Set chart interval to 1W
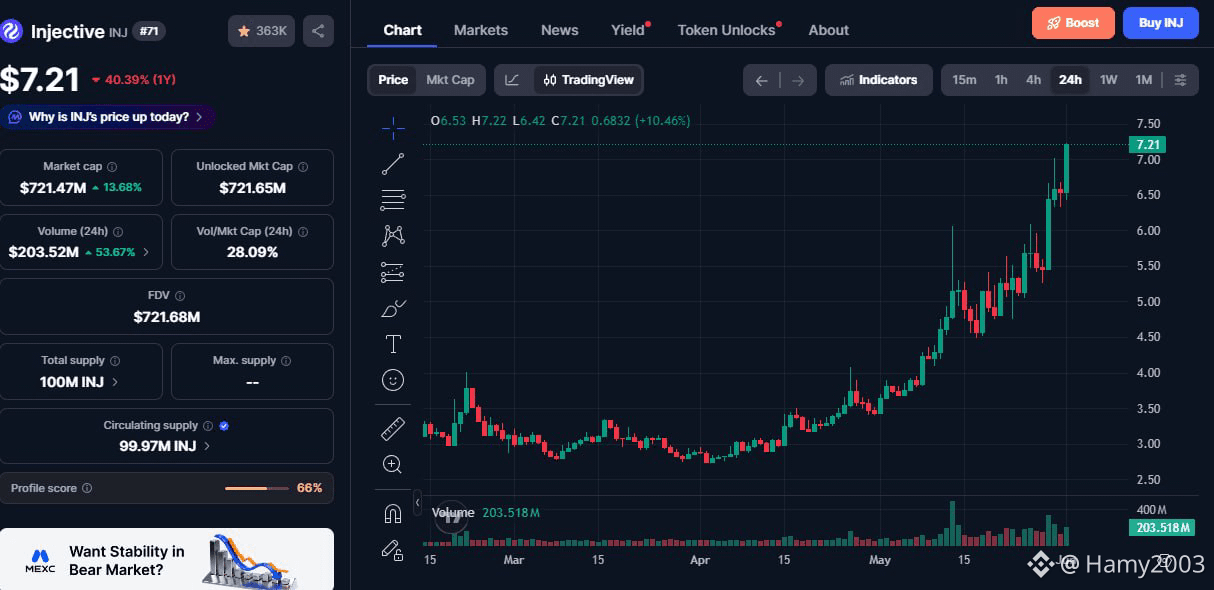The image size is (1214, 590). (1108, 80)
